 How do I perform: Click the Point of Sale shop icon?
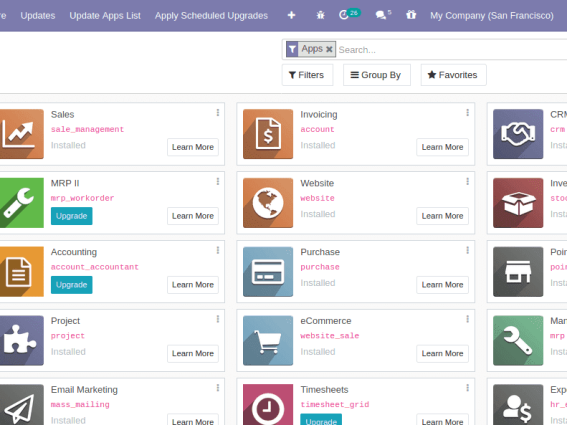tap(518, 272)
